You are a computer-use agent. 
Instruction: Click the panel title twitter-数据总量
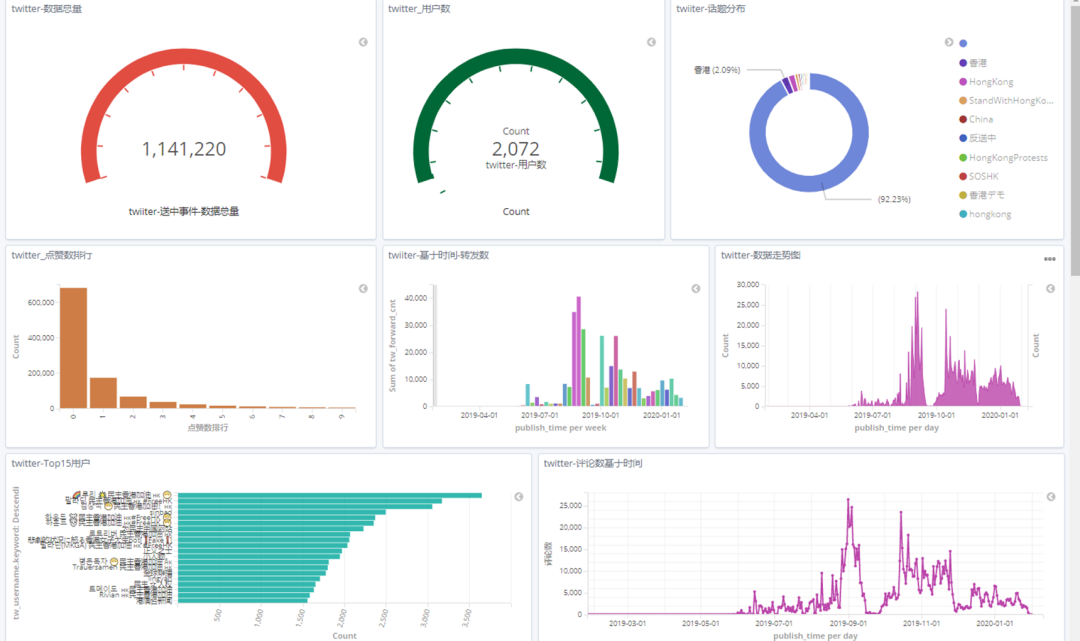point(47,9)
